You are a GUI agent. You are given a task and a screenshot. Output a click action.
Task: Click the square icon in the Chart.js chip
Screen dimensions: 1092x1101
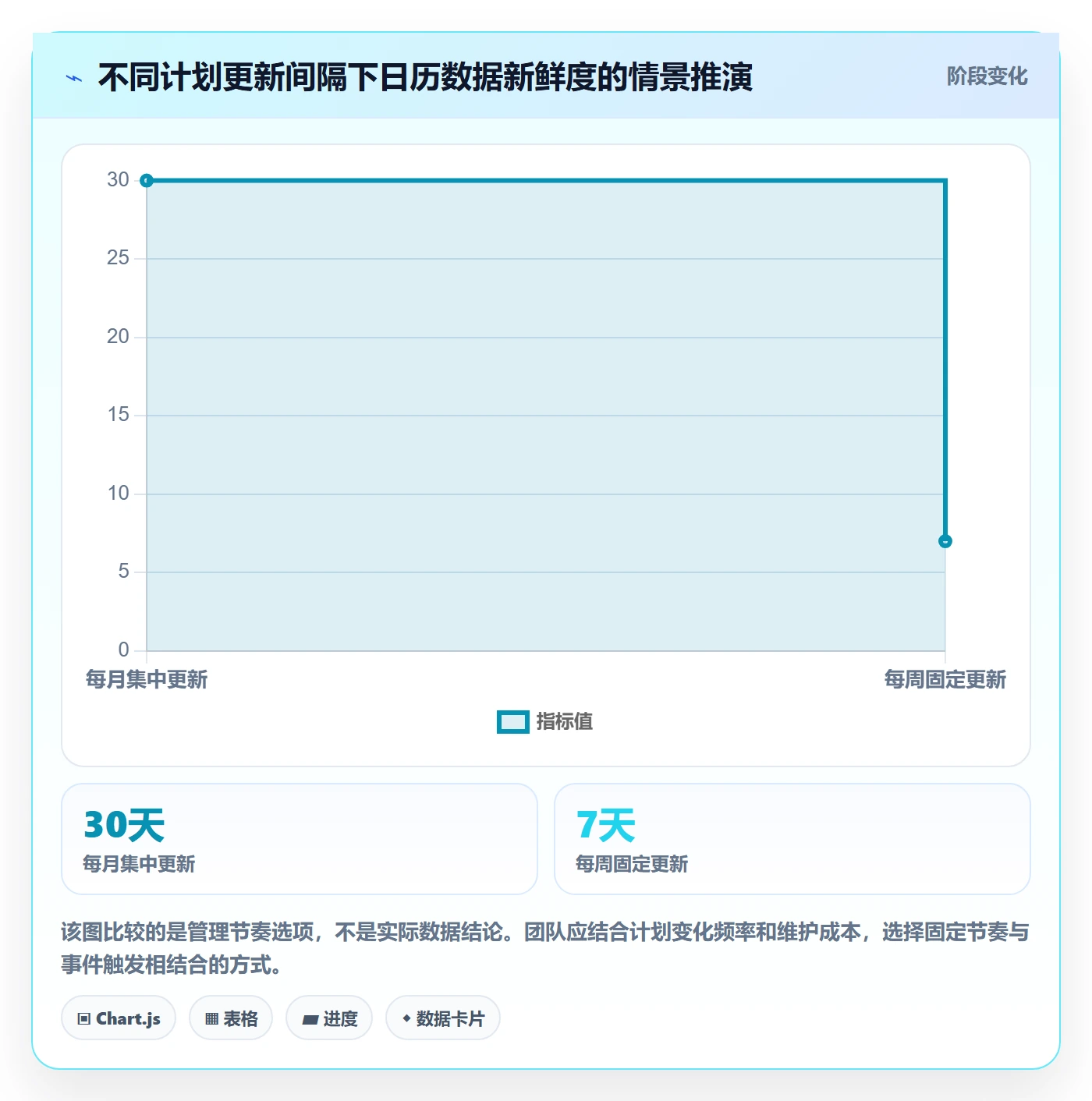pyautogui.click(x=84, y=1018)
